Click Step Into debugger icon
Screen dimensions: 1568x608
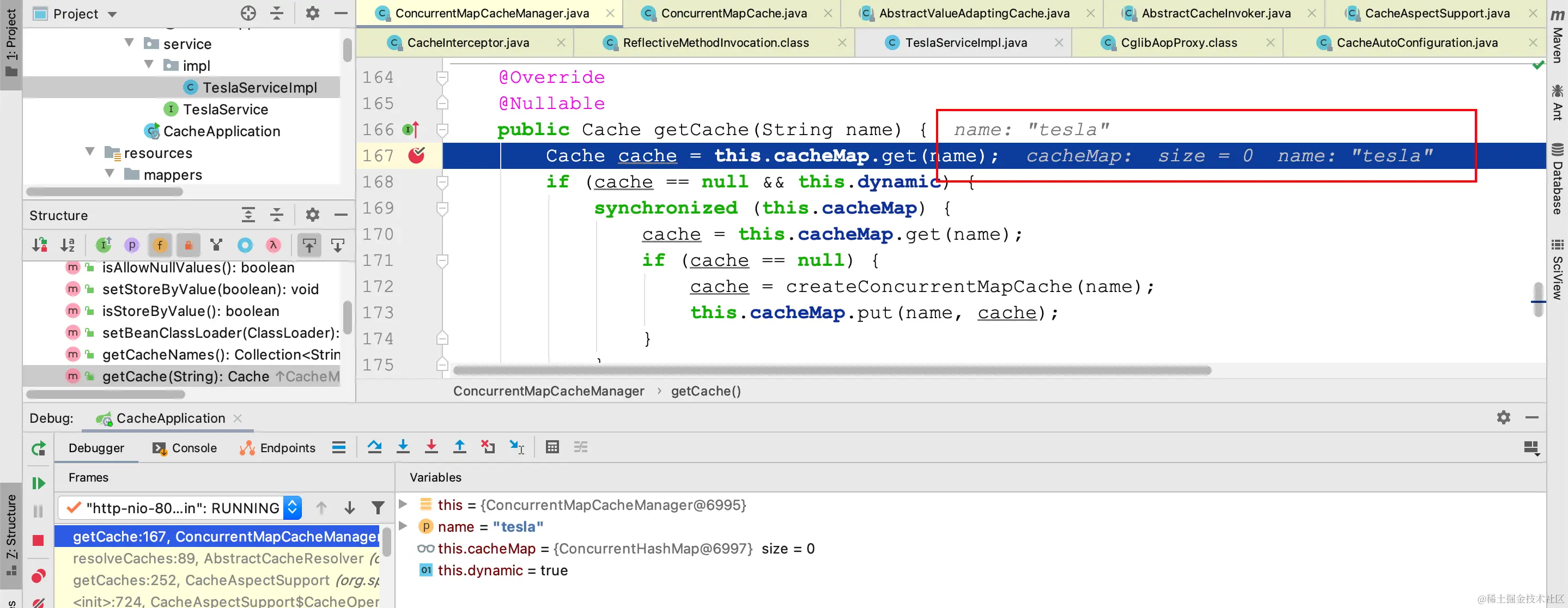403,447
